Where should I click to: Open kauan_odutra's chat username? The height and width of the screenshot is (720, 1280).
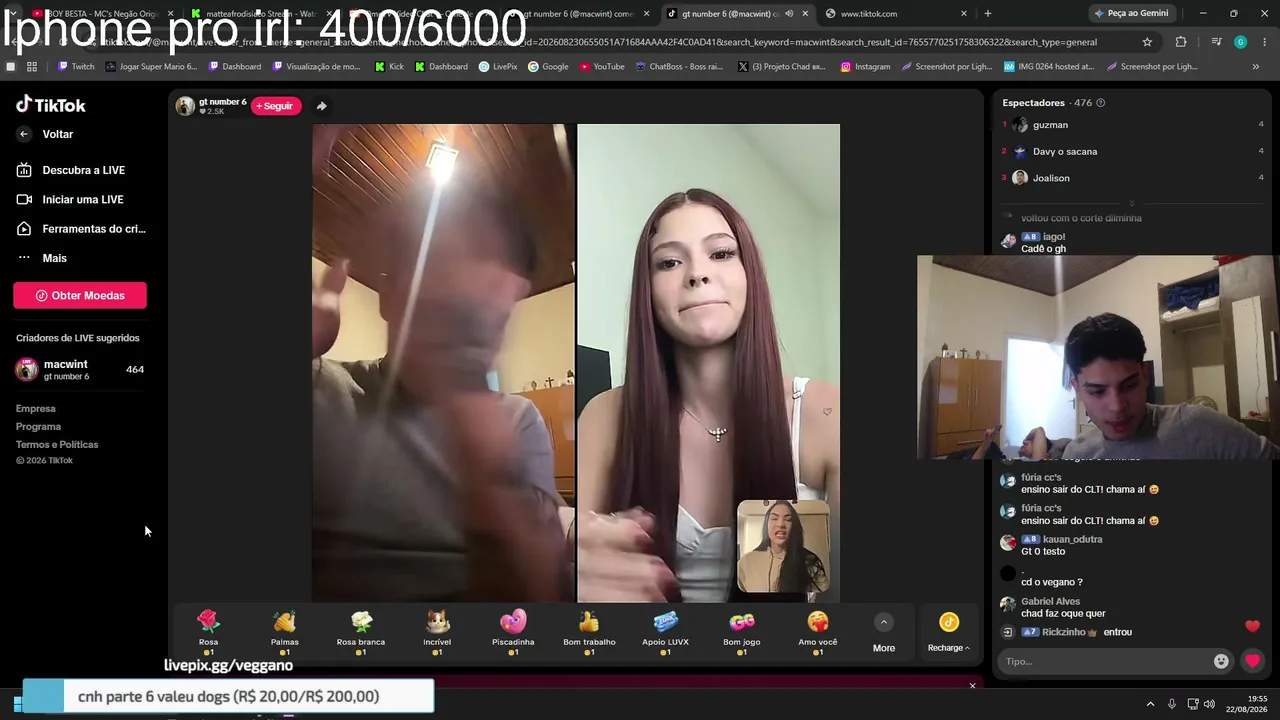pyautogui.click(x=1072, y=540)
